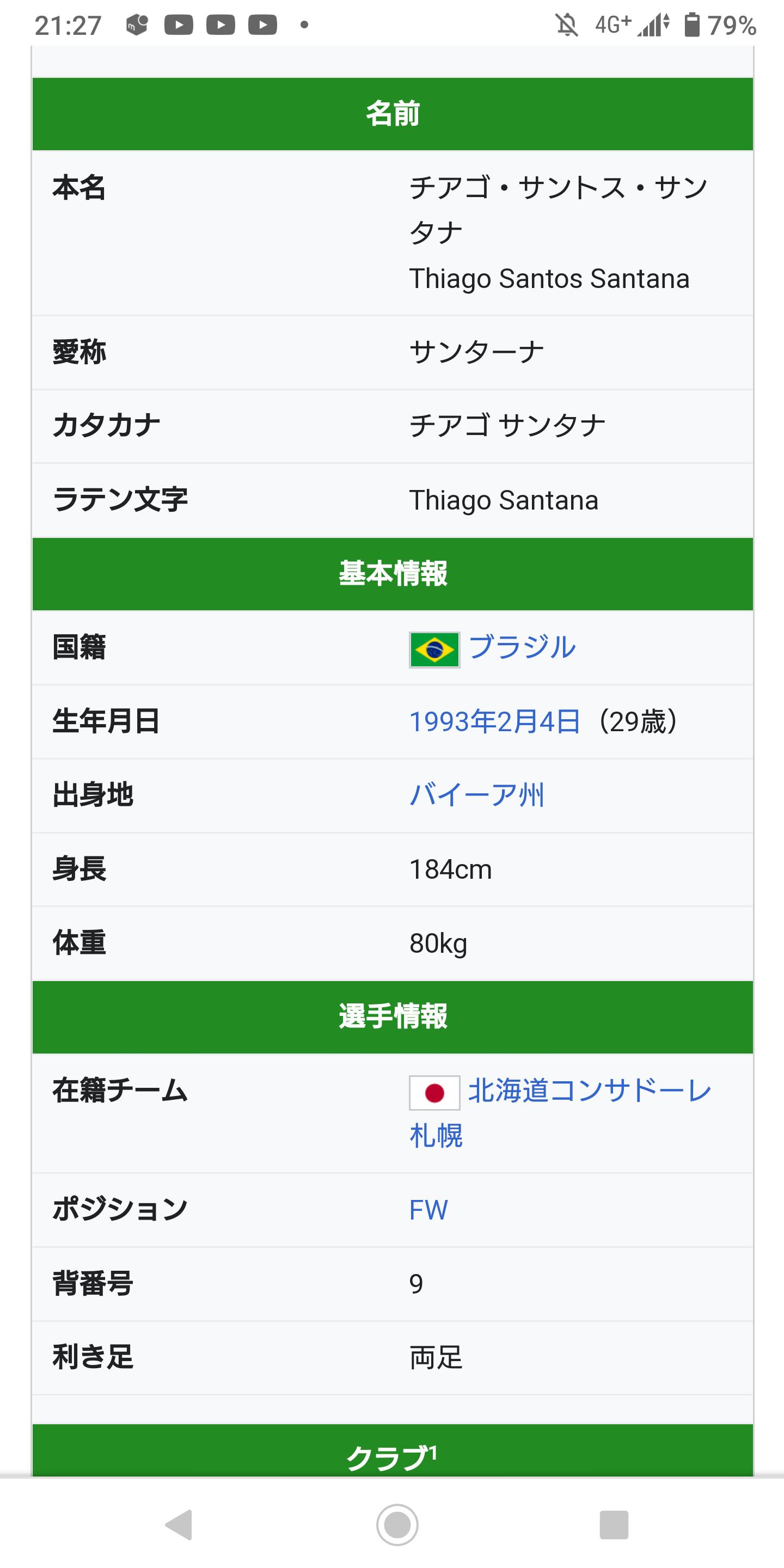Tap the 選手情報 section header

(393, 1016)
